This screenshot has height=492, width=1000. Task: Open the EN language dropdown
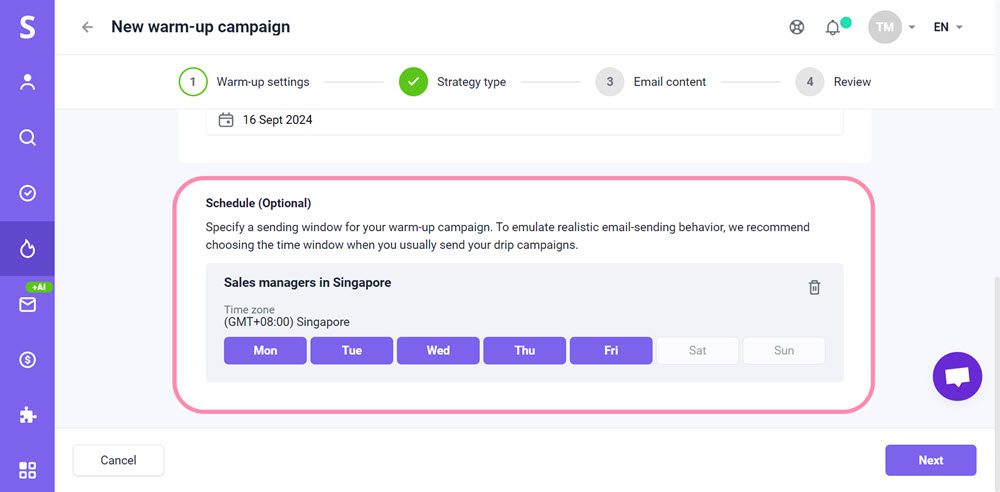coord(947,27)
